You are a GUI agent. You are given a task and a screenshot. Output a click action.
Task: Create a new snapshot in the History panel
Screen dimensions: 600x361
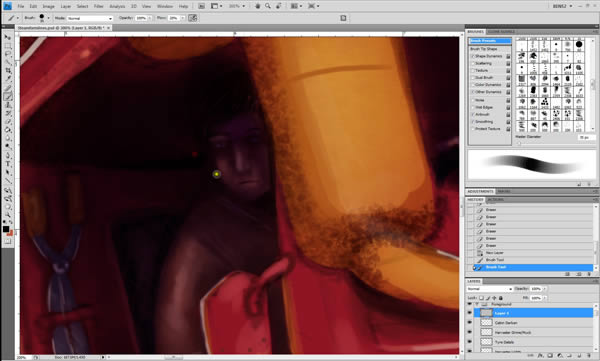click(x=579, y=274)
